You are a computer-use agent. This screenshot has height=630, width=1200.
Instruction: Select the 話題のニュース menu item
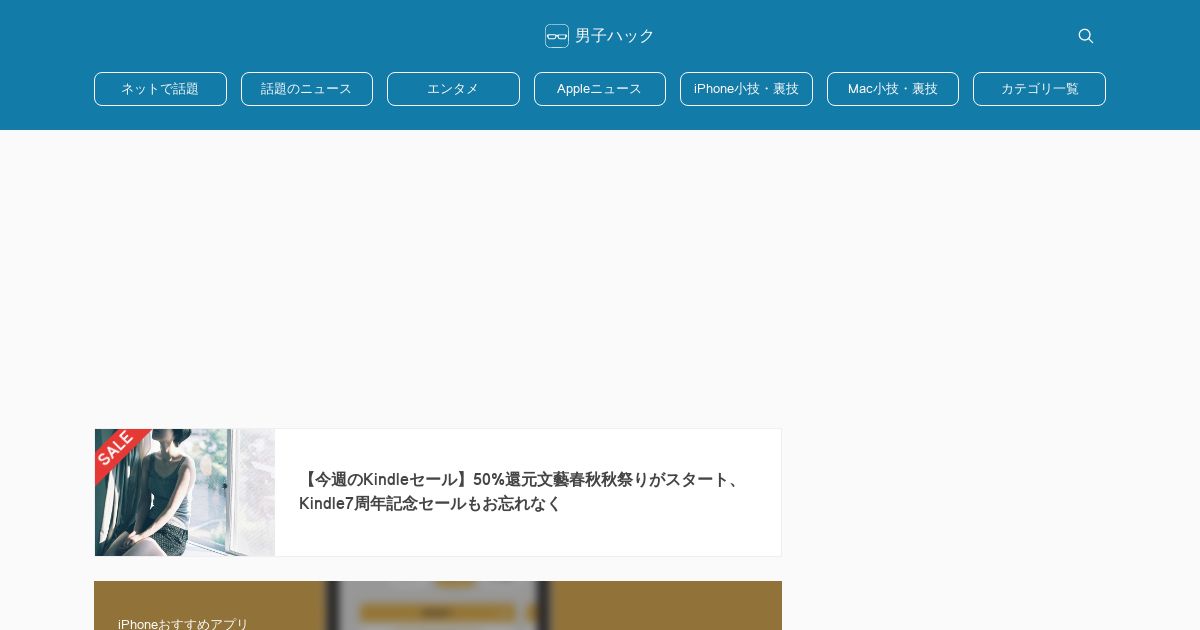[307, 89]
